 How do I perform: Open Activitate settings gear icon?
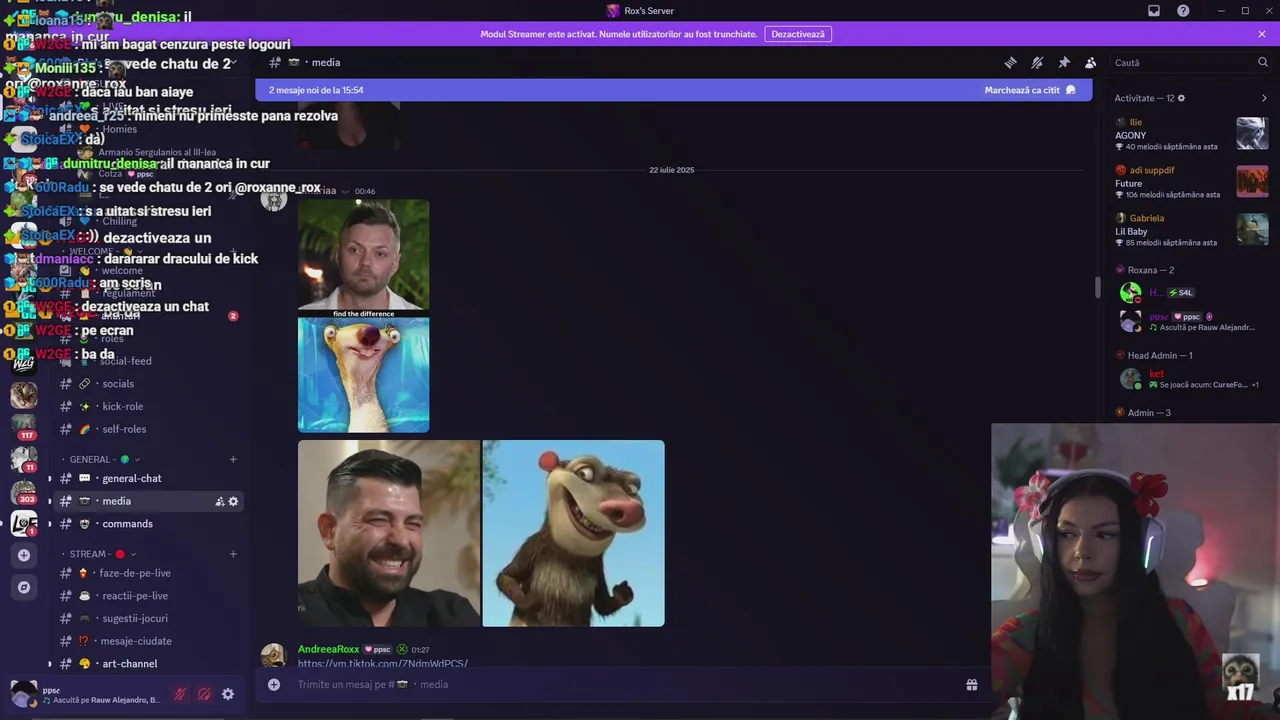(x=1181, y=98)
